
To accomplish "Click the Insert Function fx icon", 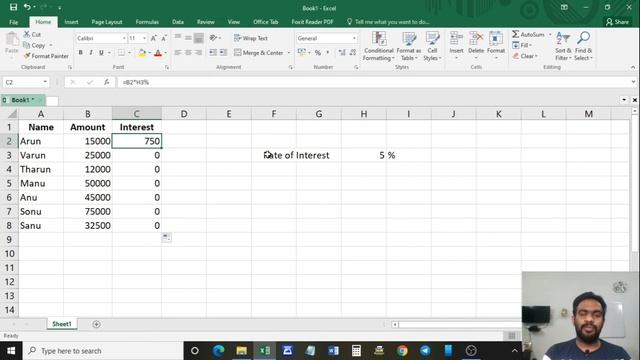I will (107, 82).
